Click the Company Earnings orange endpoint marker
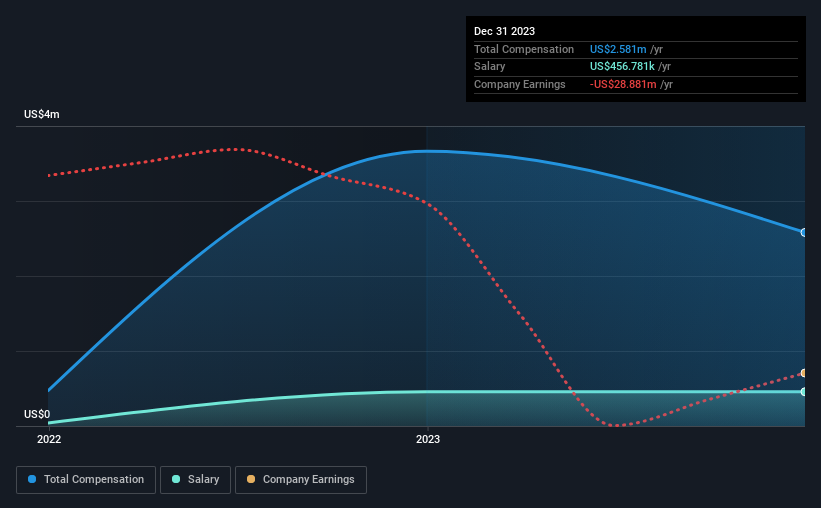 pyautogui.click(x=804, y=373)
